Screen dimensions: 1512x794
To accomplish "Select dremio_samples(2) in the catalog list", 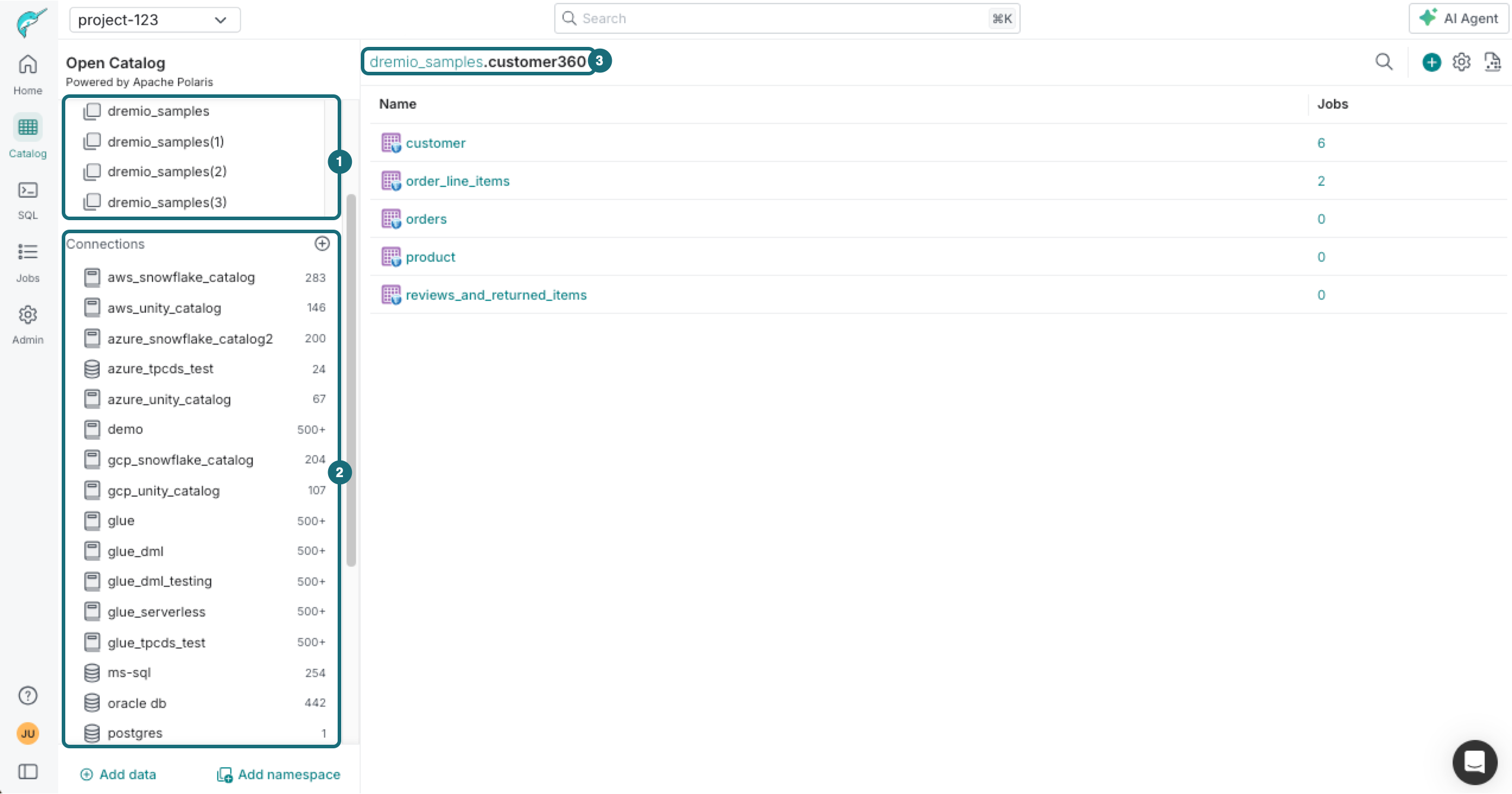I will [167, 171].
